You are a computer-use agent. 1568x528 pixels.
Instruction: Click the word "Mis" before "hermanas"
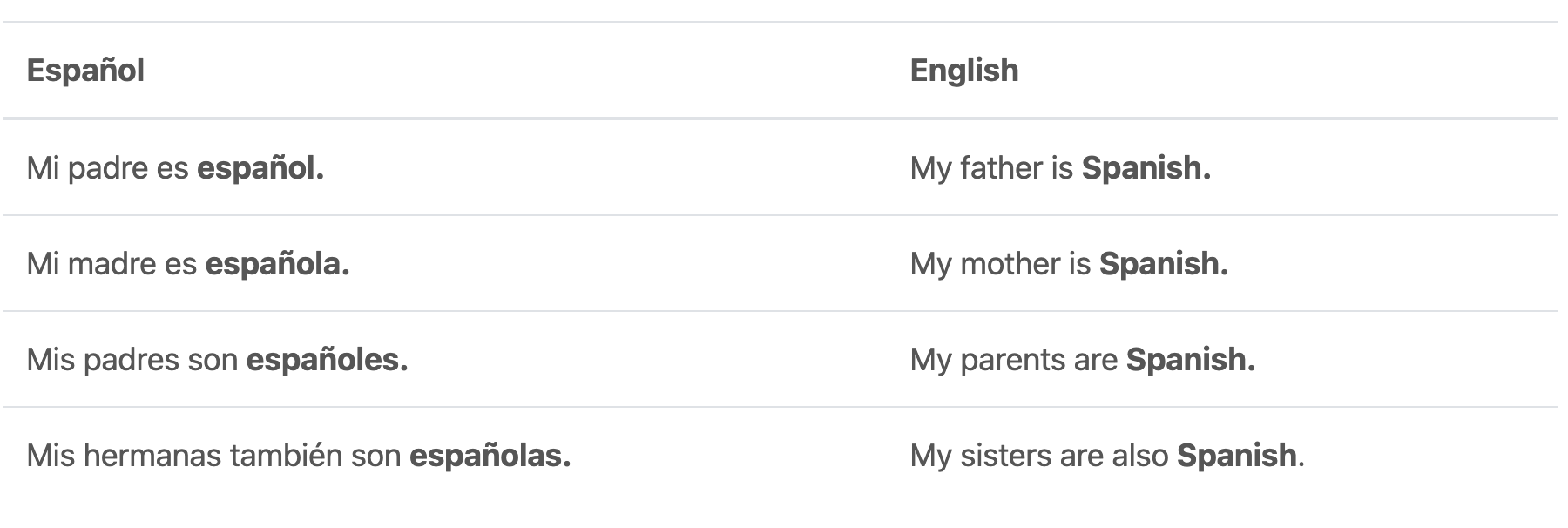(x=51, y=456)
